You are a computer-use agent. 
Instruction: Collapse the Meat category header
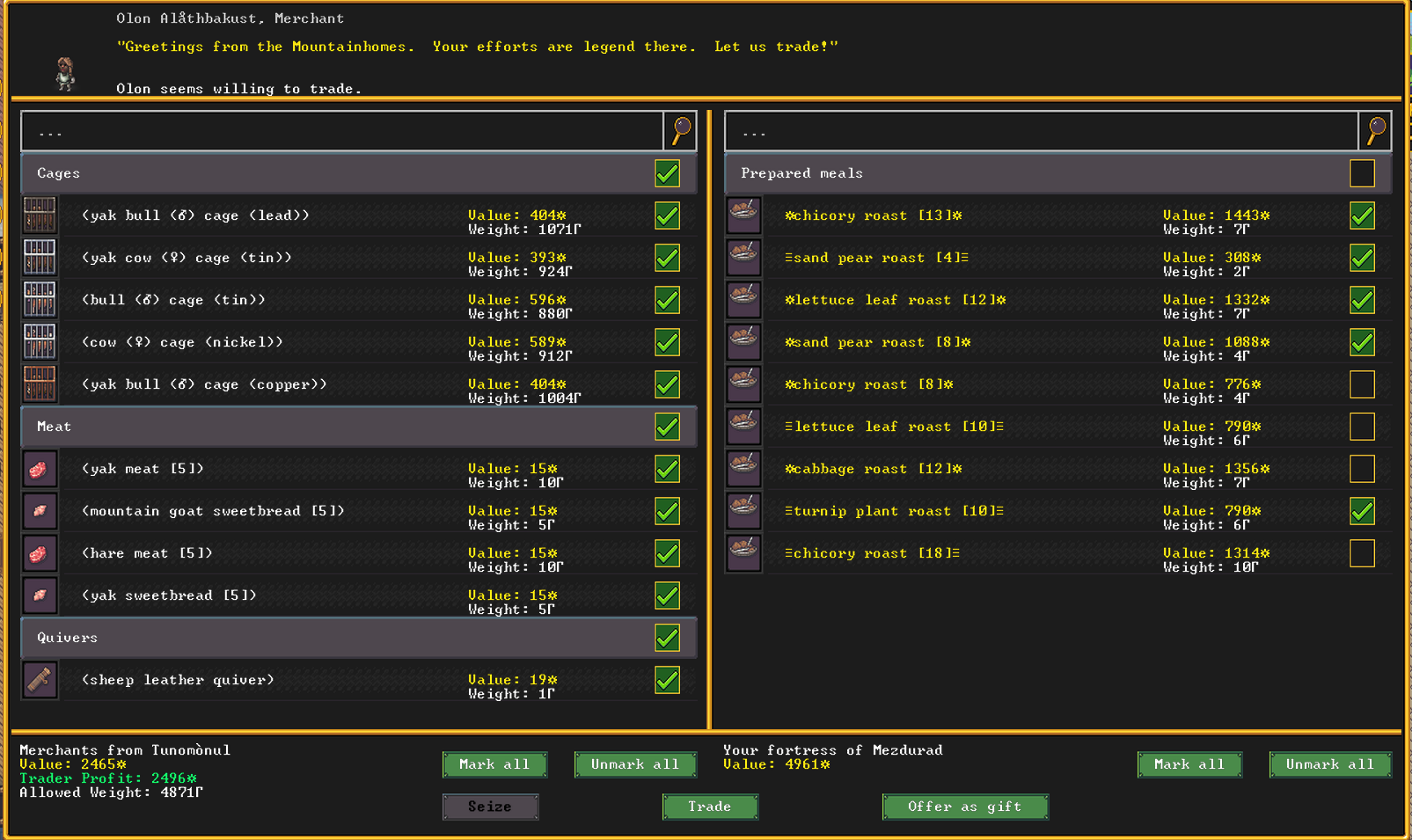pos(334,427)
